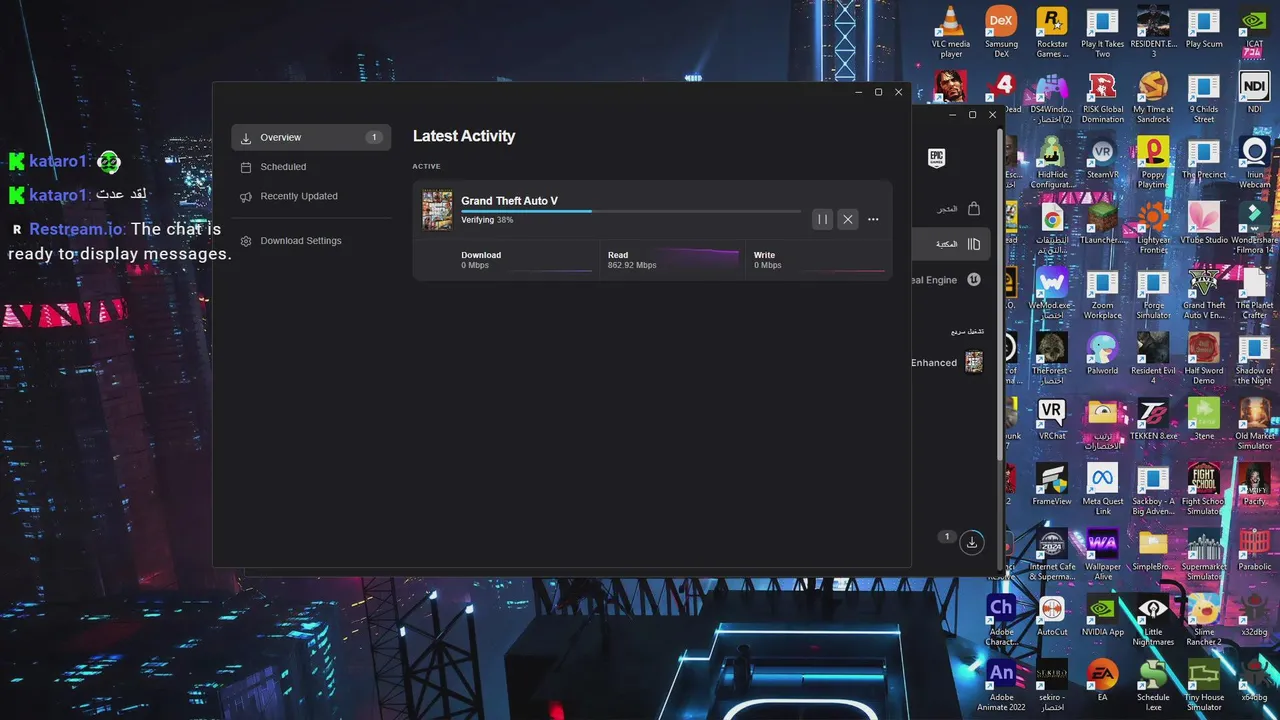Select the Overview tab in download manager

point(311,137)
